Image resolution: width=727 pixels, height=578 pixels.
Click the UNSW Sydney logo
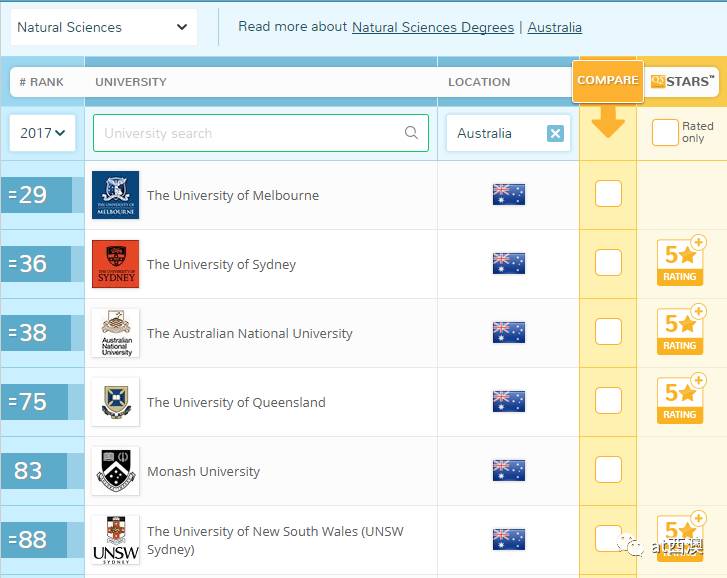[x=115, y=540]
